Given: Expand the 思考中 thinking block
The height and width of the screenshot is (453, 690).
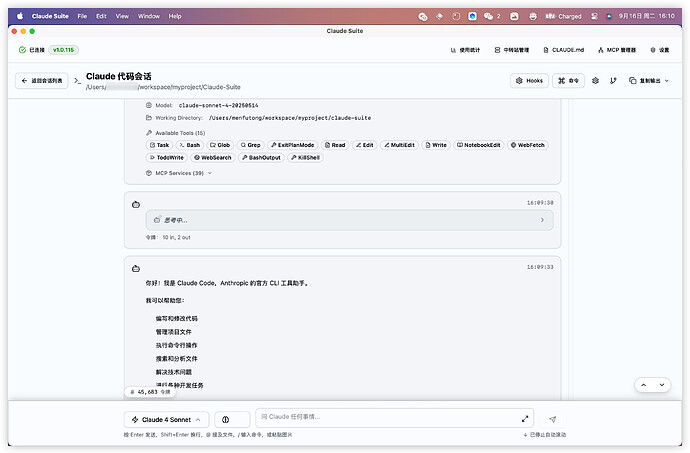Looking at the screenshot, I should [349, 220].
